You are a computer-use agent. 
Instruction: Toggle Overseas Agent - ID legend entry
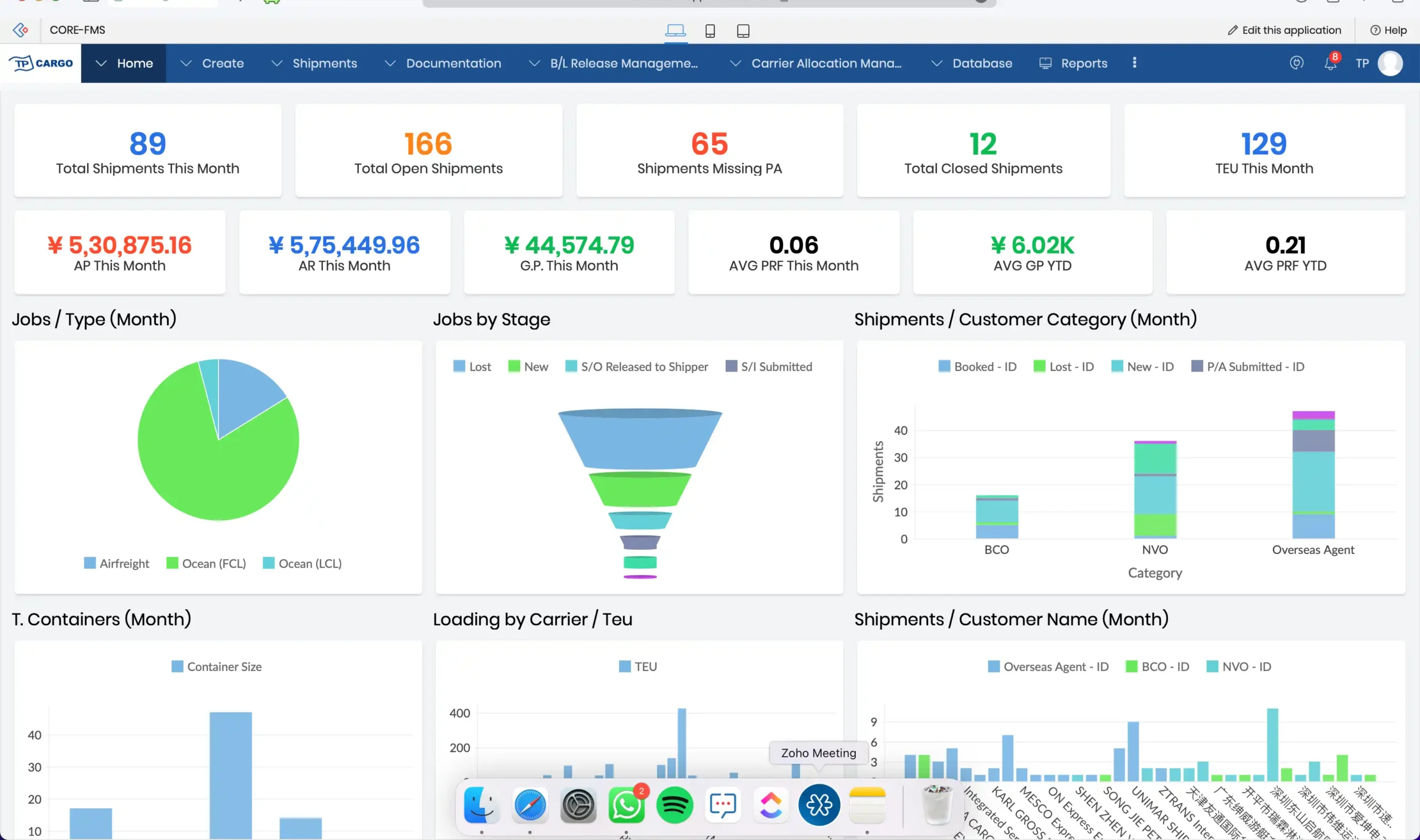pos(1048,667)
